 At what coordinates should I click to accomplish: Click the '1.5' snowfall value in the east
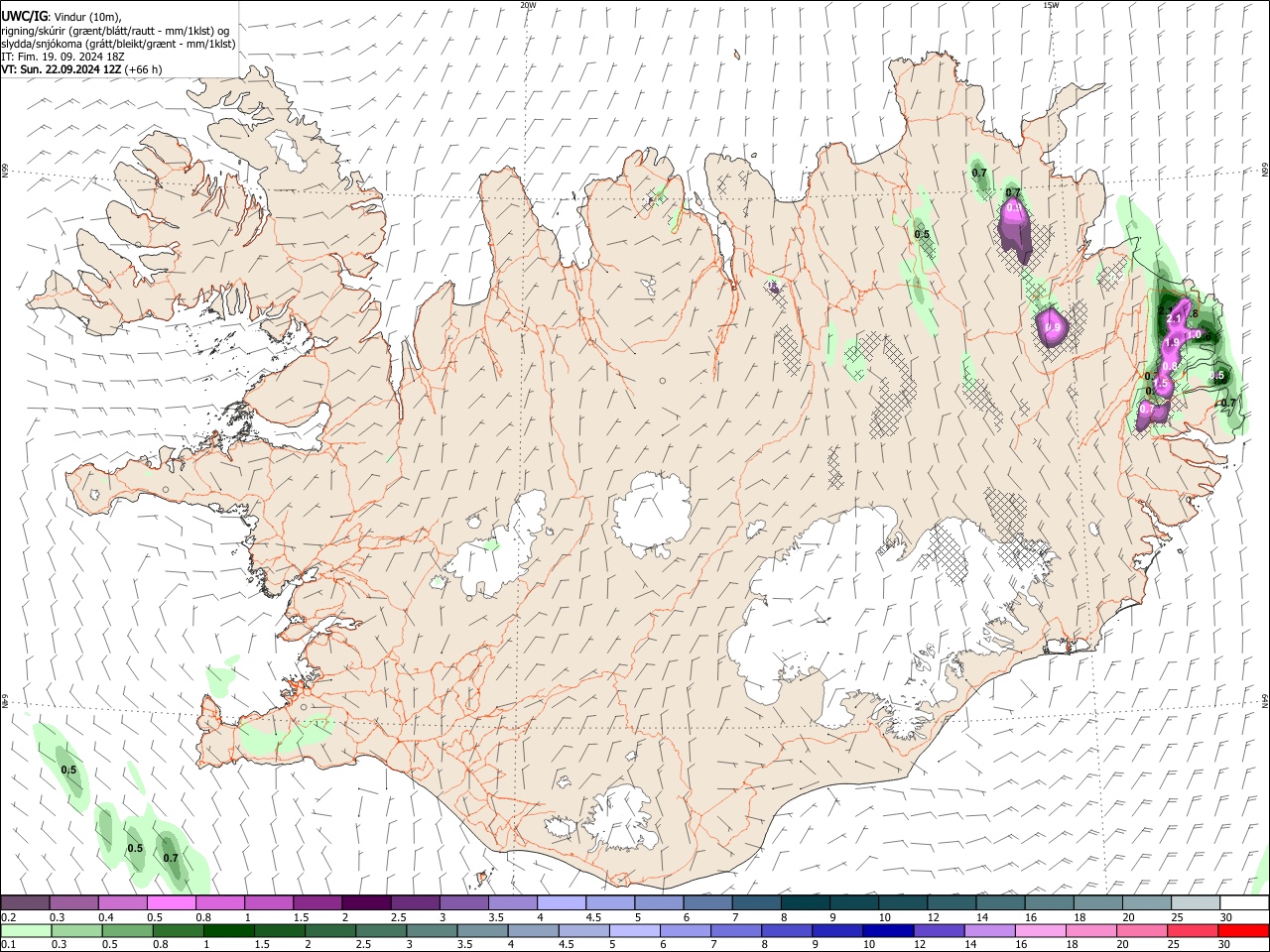(x=1161, y=383)
